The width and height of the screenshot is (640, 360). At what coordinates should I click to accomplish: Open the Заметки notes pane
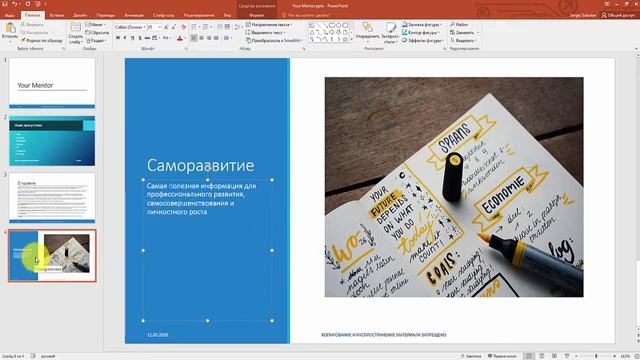pos(471,356)
